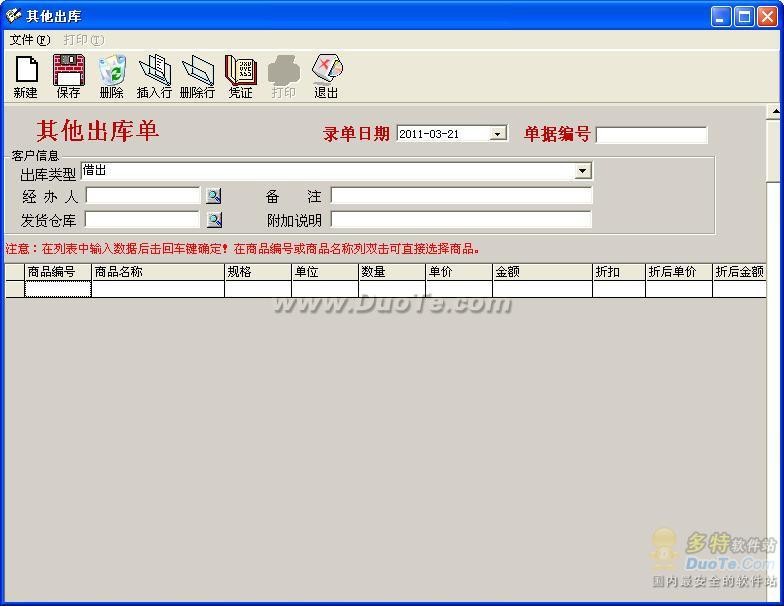
Task: Click the 删除 recycle bin icon
Action: (112, 77)
